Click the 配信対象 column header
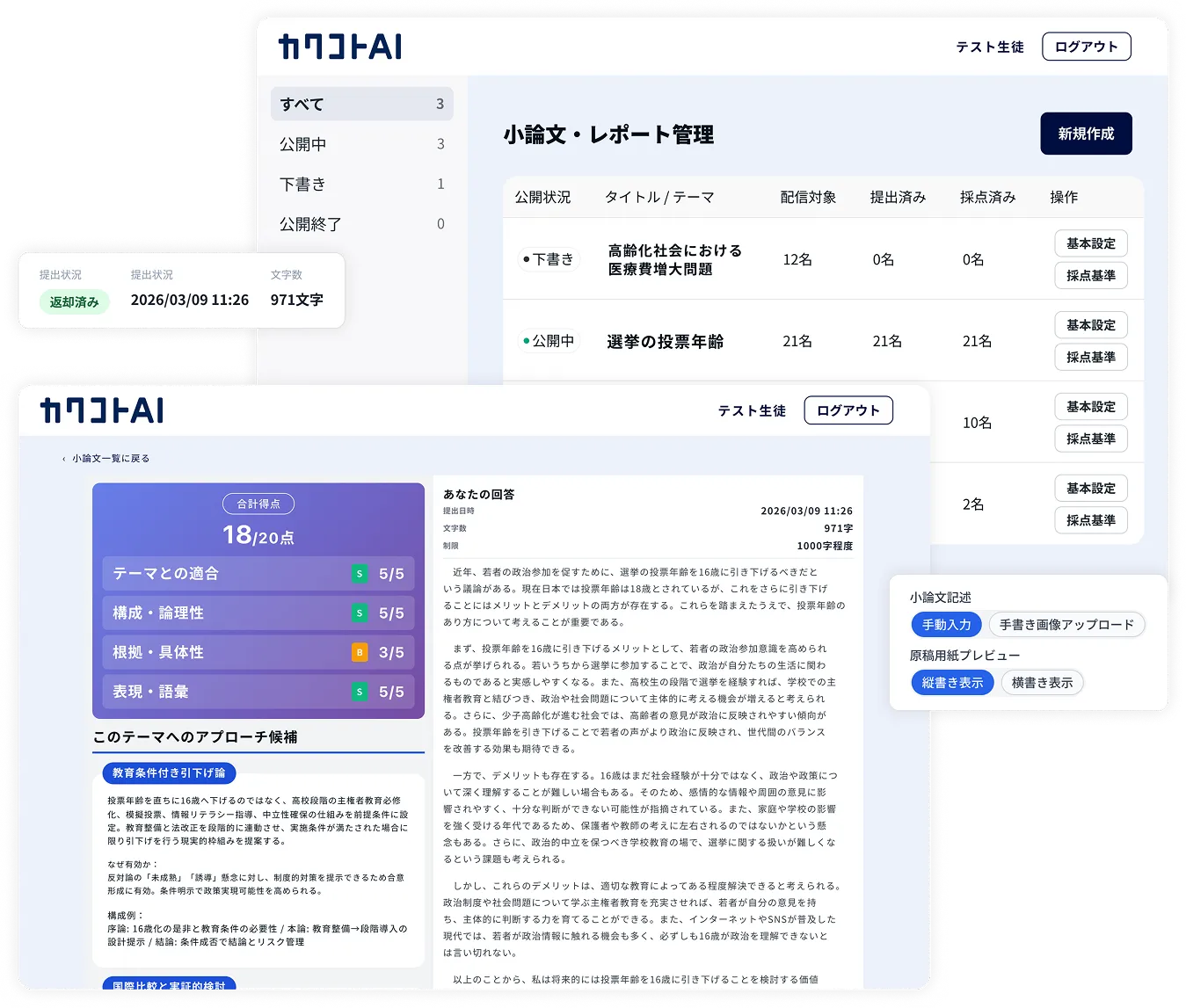 tap(808, 197)
